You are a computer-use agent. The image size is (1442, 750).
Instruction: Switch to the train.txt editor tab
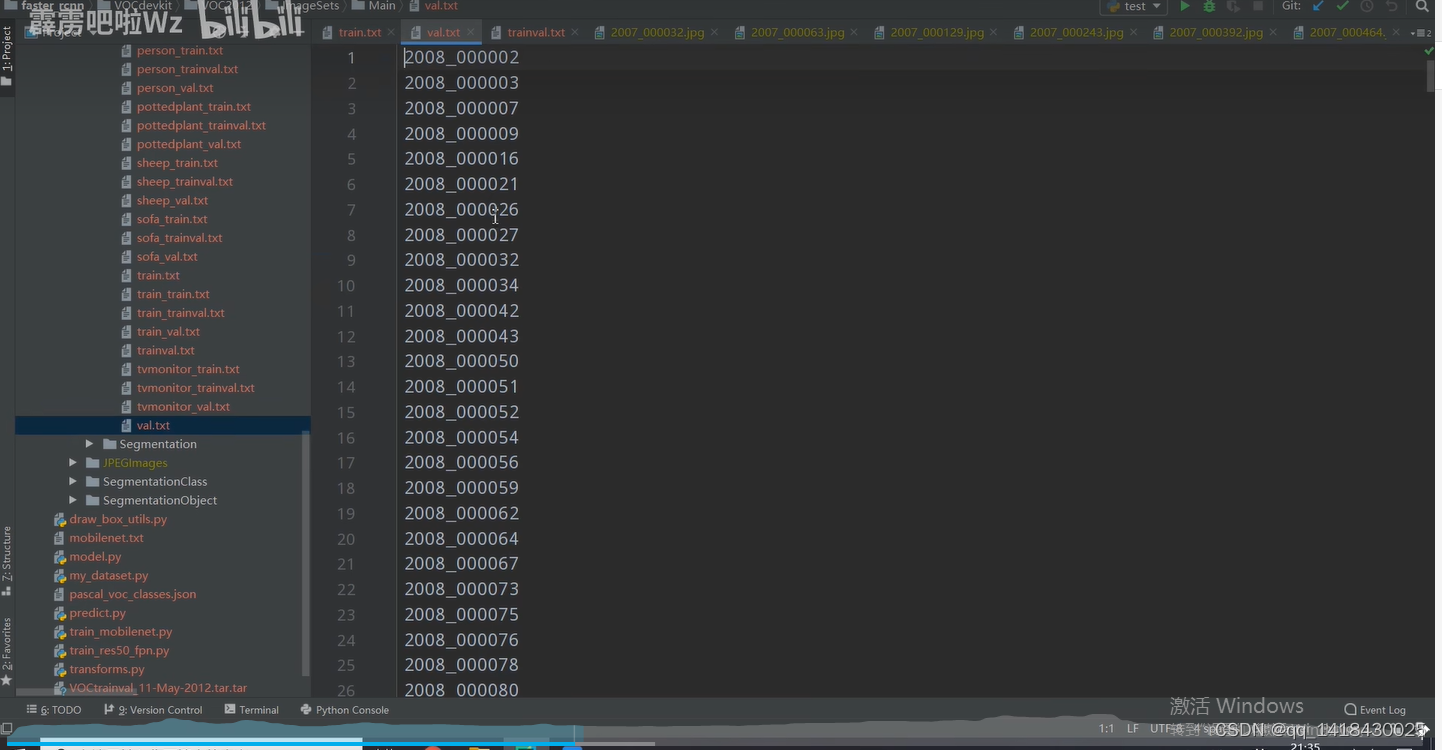(360, 32)
